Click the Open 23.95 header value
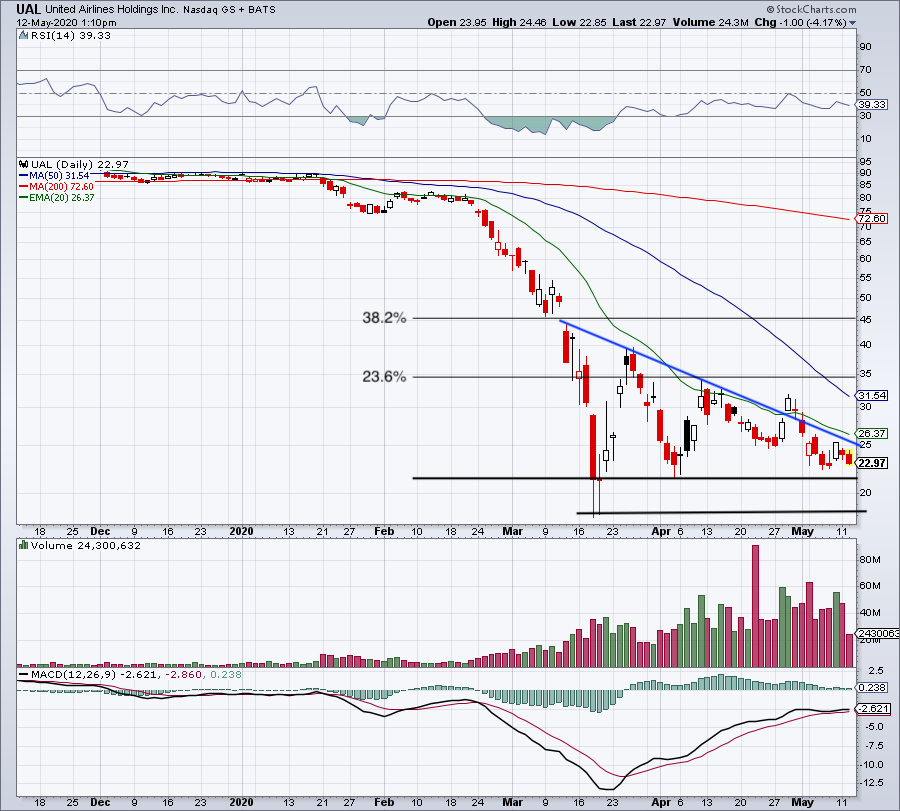The height and width of the screenshot is (811, 900). click(457, 22)
